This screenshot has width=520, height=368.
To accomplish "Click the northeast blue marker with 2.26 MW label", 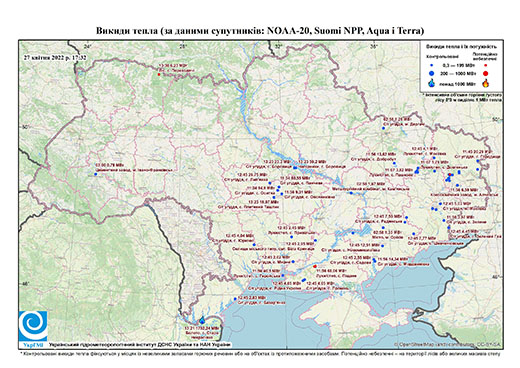I will pyautogui.click(x=383, y=128).
